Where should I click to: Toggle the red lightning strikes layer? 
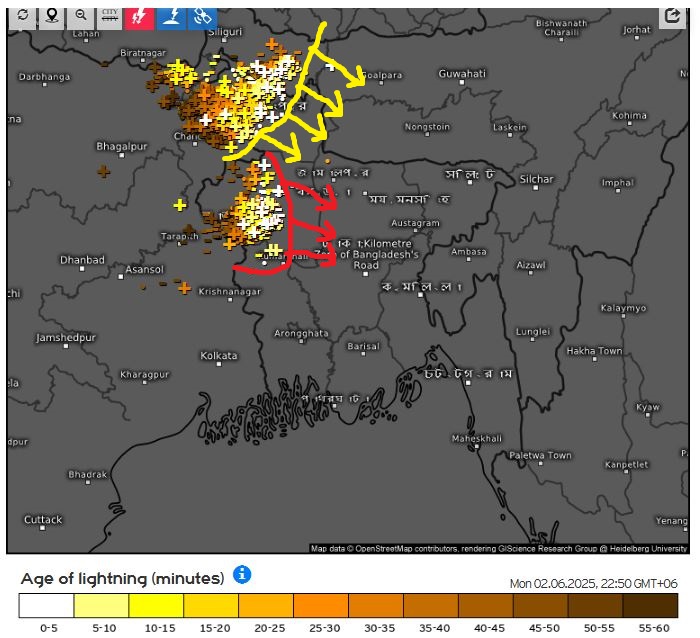140,16
